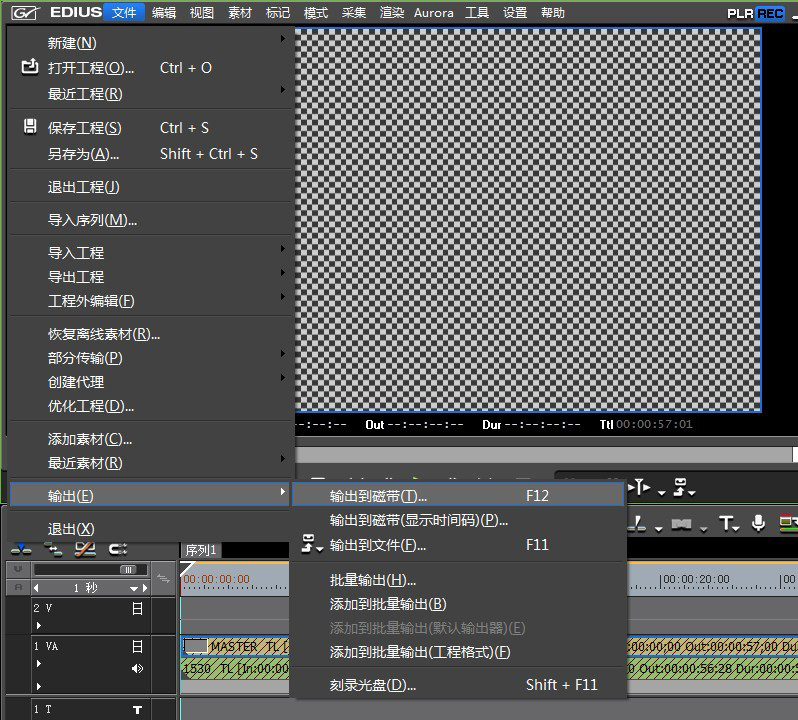Open the 编辑 menu

click(x=164, y=12)
